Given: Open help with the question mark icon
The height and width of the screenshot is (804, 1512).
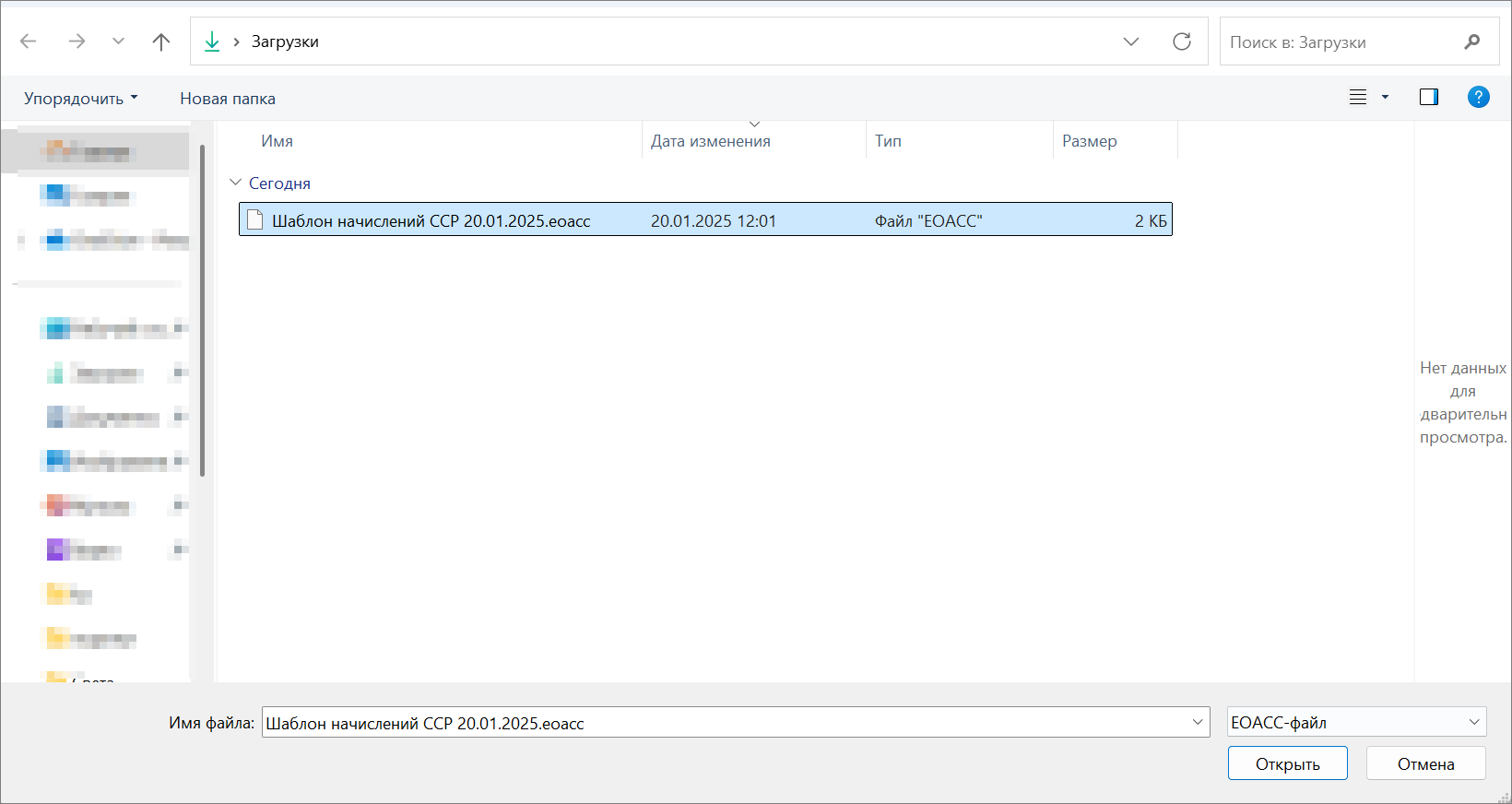Looking at the screenshot, I should (x=1478, y=97).
